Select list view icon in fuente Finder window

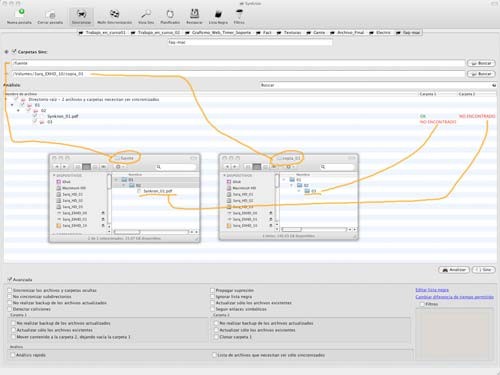pos(87,166)
